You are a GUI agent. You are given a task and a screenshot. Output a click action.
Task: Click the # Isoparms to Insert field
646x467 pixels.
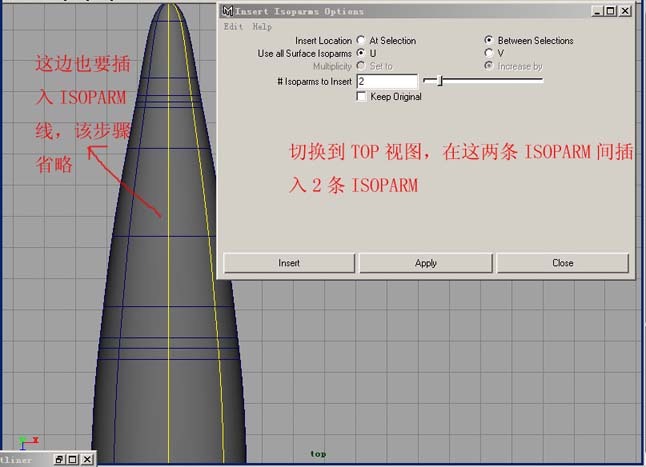point(387,81)
